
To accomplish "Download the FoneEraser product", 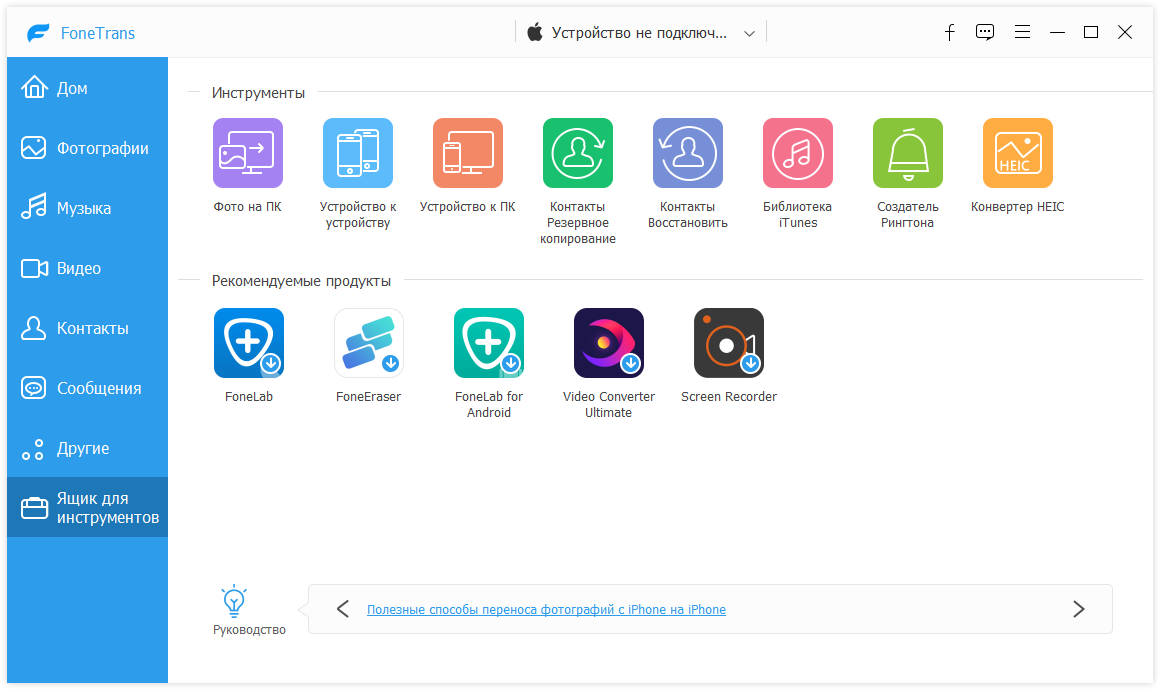I will (369, 343).
